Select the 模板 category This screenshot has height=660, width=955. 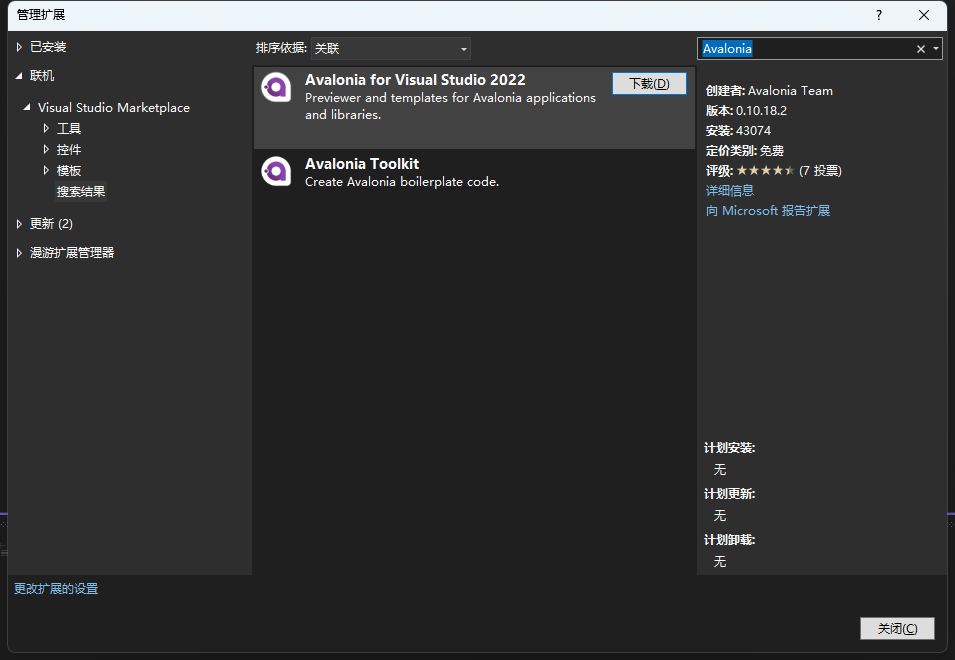click(69, 170)
